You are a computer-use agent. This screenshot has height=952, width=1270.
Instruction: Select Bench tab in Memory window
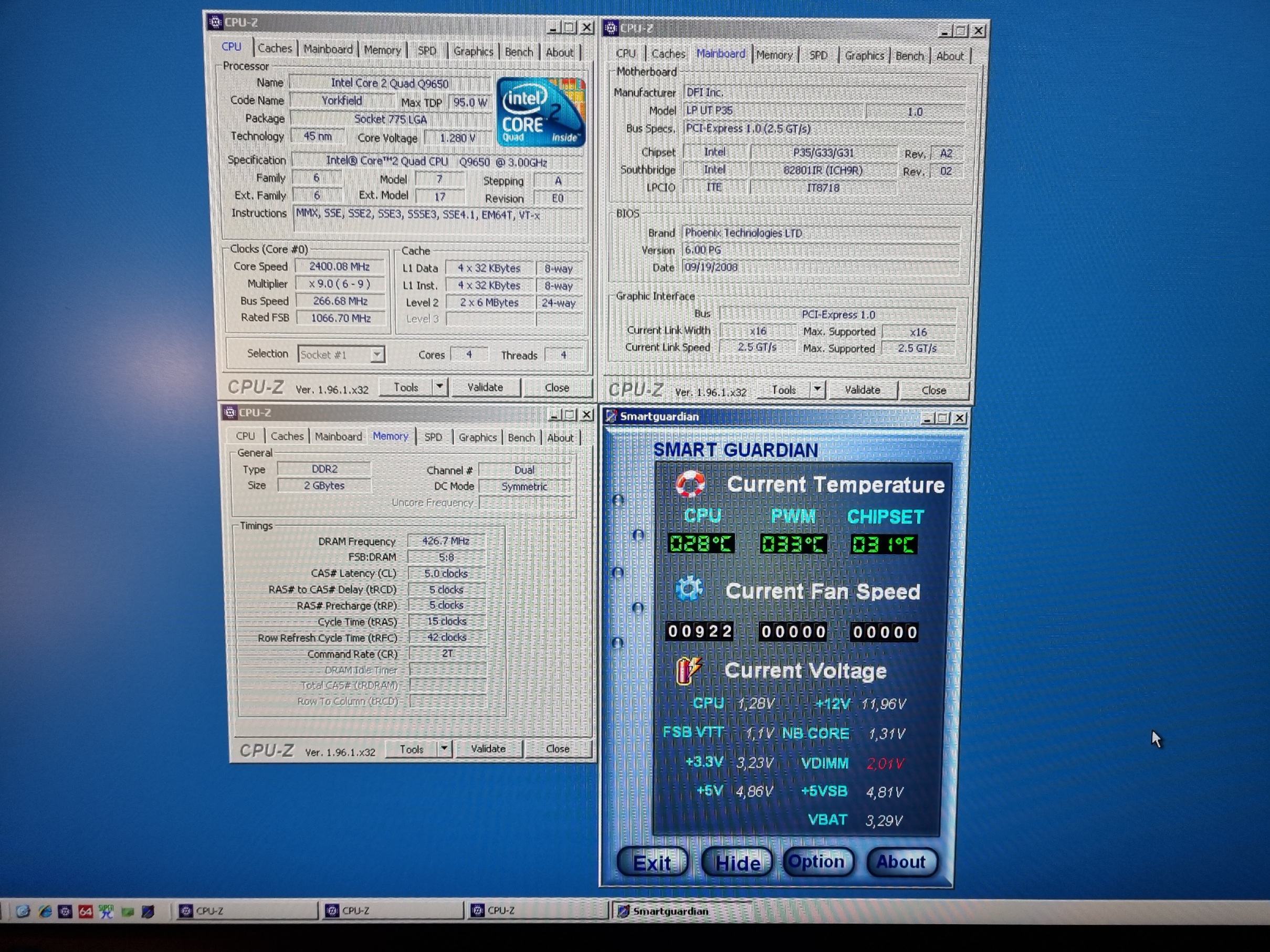(521, 437)
